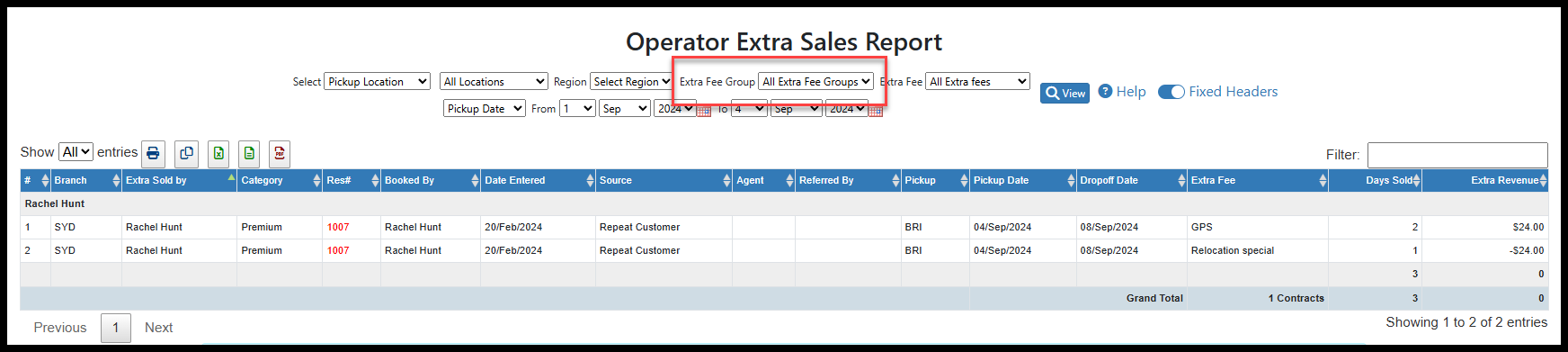Click the View button
Image resolution: width=1568 pixels, height=352 pixels.
[x=1065, y=94]
